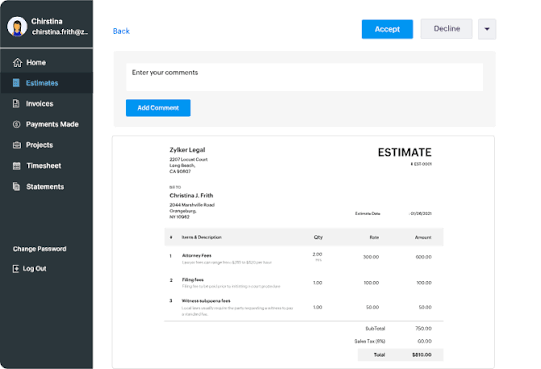Click the Sales Tax label
The image size is (541, 369).
370,341
